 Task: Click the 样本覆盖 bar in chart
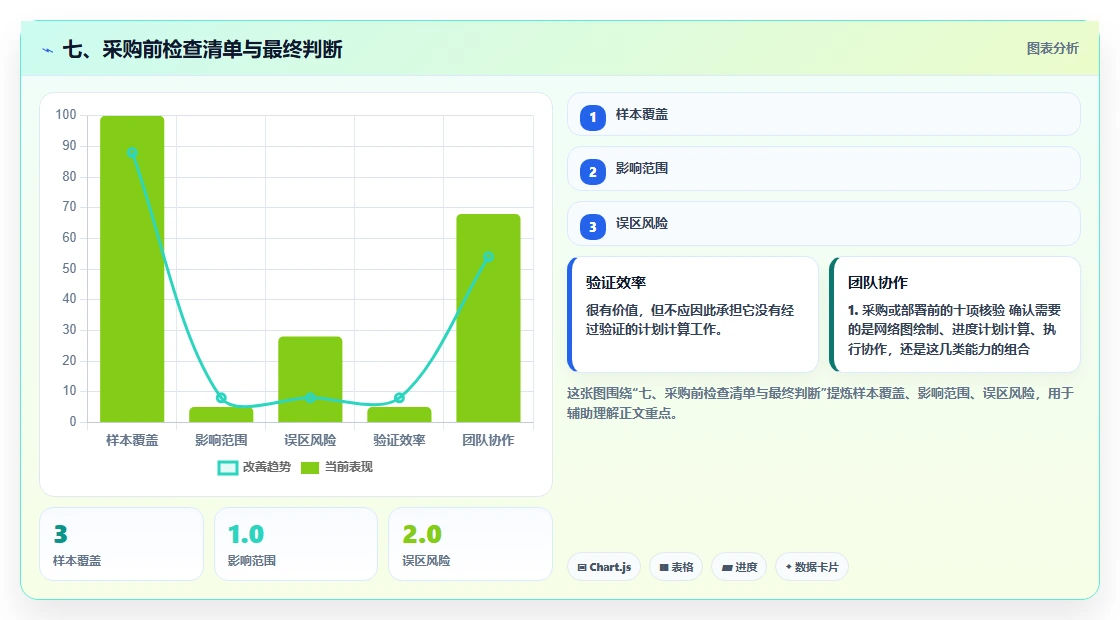coord(132,269)
